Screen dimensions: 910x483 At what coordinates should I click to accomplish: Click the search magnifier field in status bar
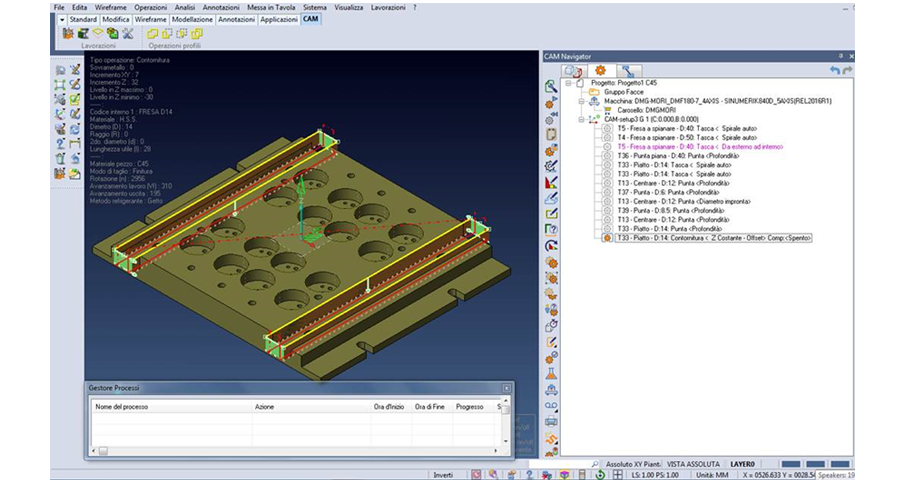click(564, 464)
